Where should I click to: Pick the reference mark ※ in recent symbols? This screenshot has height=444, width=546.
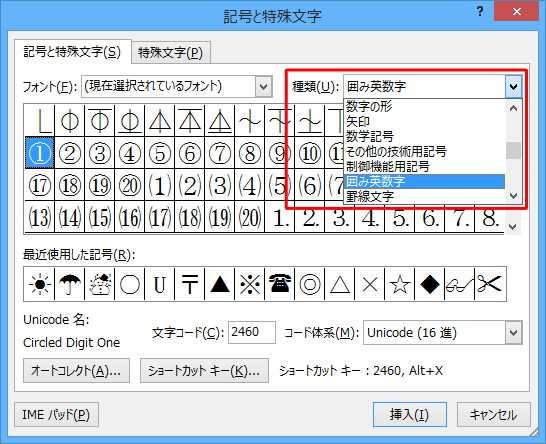249,284
